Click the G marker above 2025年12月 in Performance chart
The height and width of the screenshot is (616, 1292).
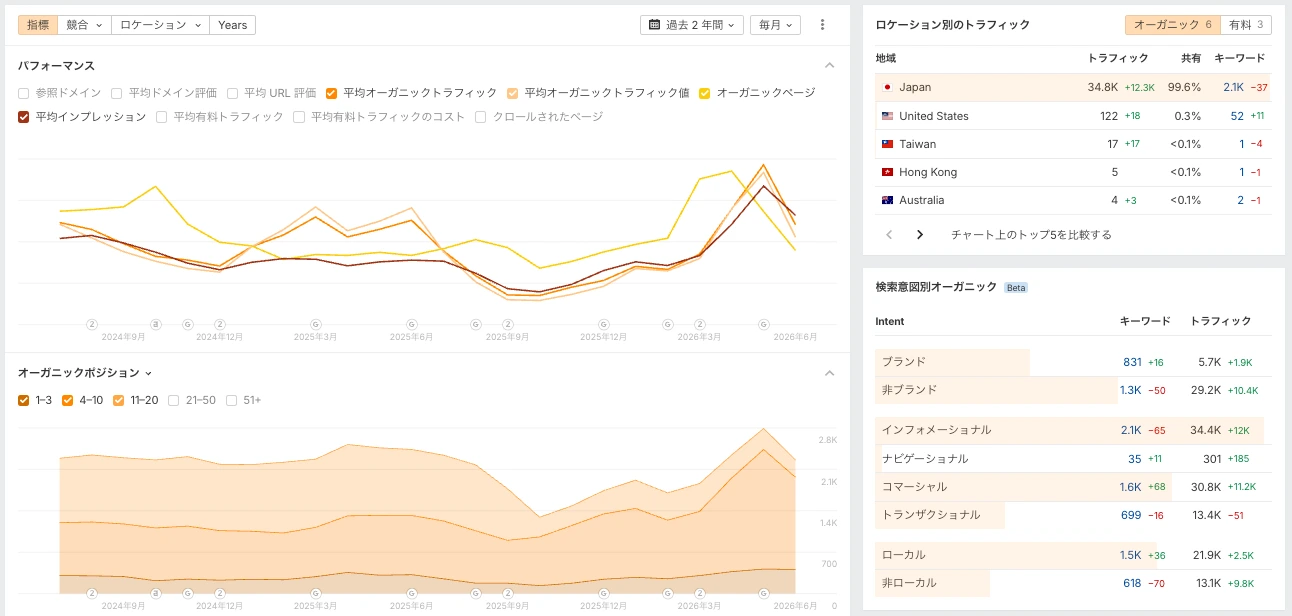click(604, 324)
